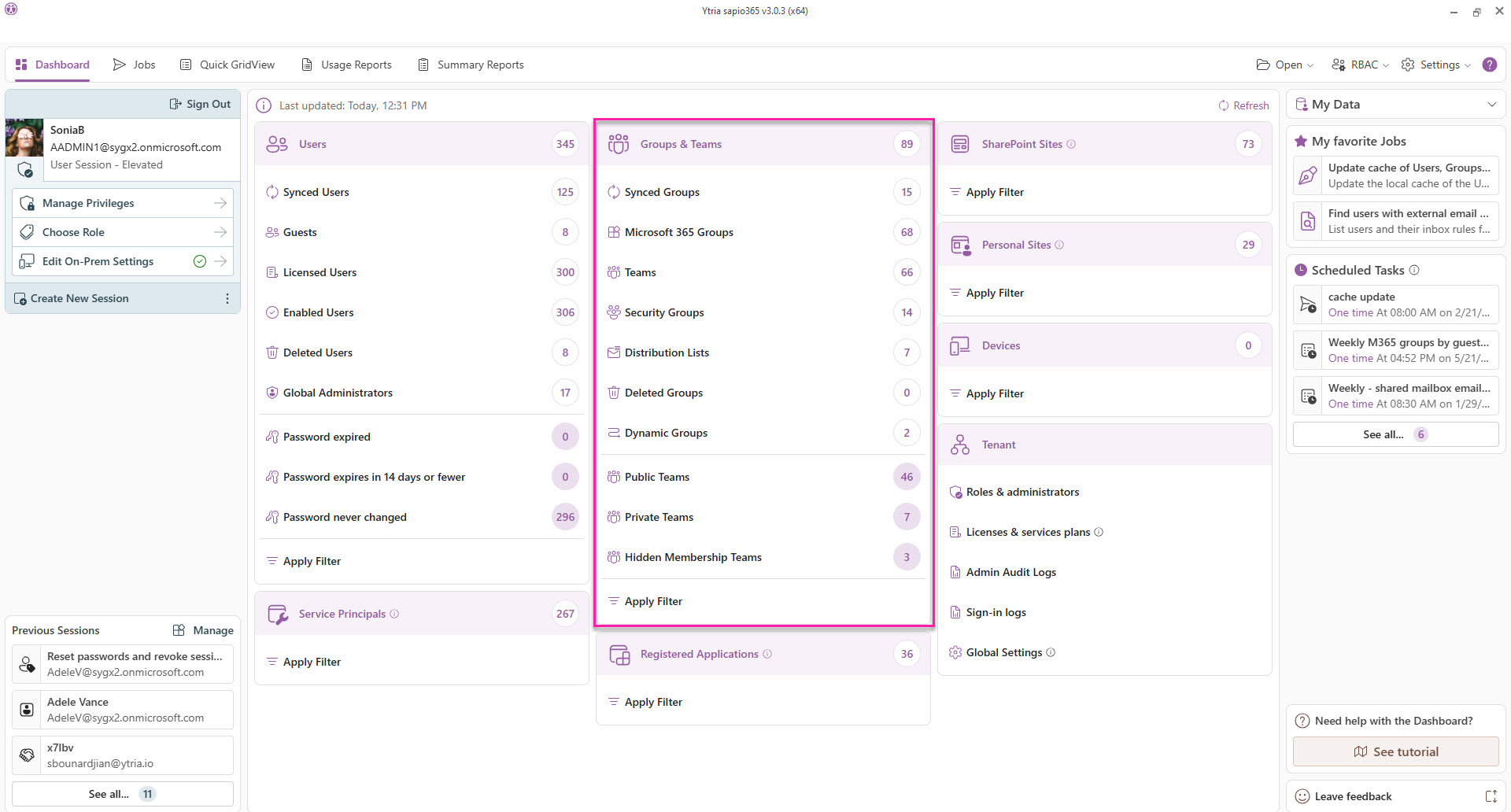Expand the Open menu dropdown
The image size is (1511, 812).
point(1284,65)
